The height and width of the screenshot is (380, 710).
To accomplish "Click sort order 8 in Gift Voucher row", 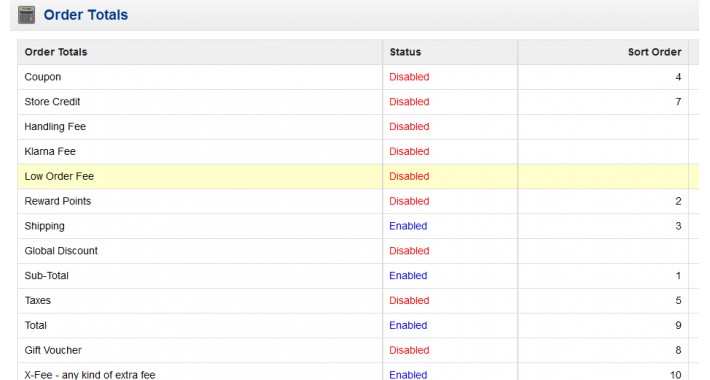I will click(x=678, y=350).
